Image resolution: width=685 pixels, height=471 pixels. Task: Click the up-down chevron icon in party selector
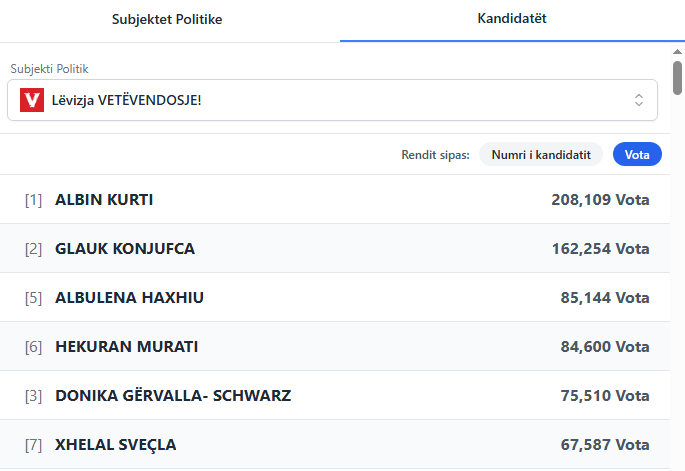(639, 100)
